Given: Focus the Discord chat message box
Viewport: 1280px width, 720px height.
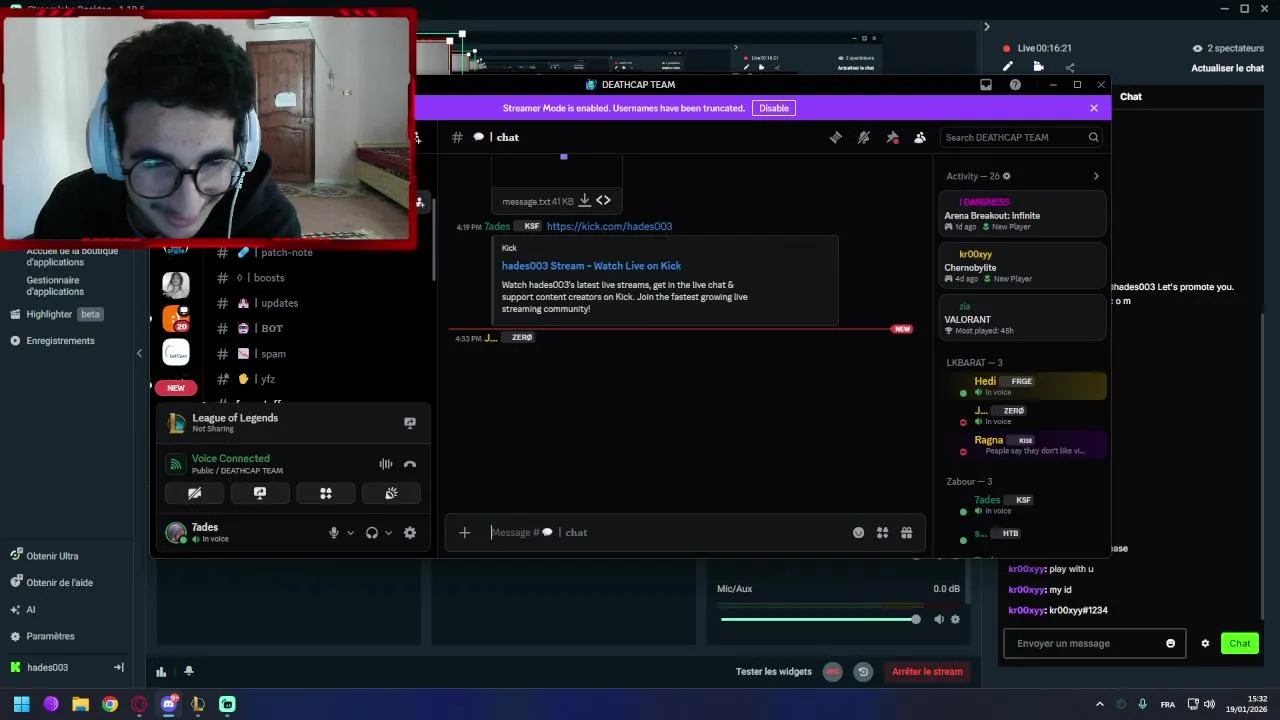Looking at the screenshot, I should [665, 533].
